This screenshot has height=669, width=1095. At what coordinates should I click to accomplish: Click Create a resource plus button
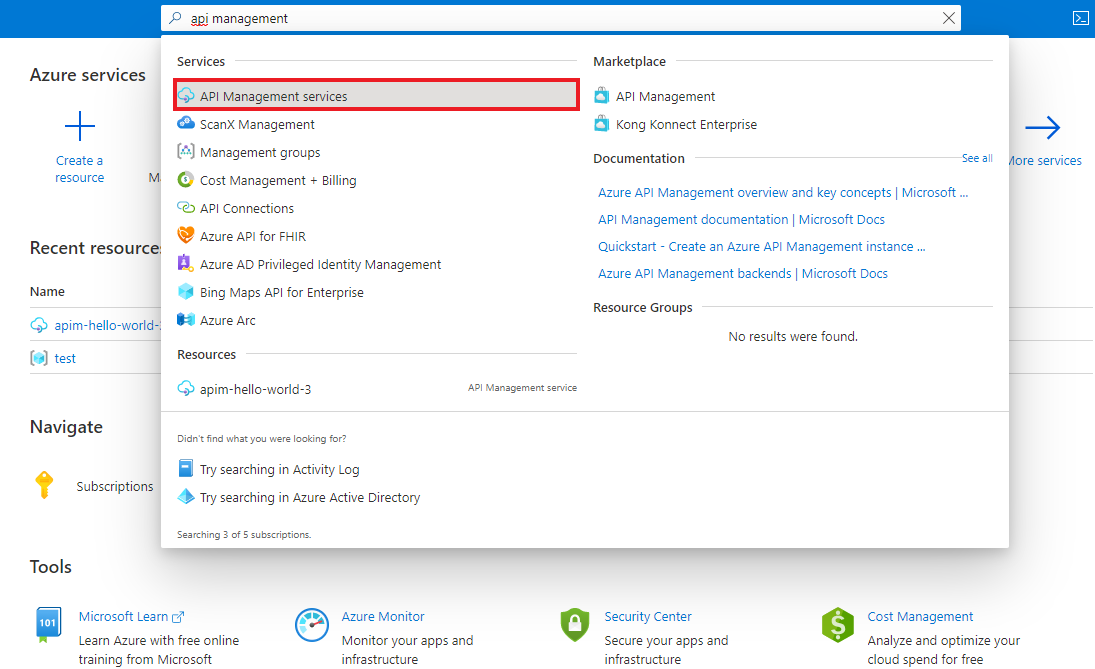[x=79, y=126]
